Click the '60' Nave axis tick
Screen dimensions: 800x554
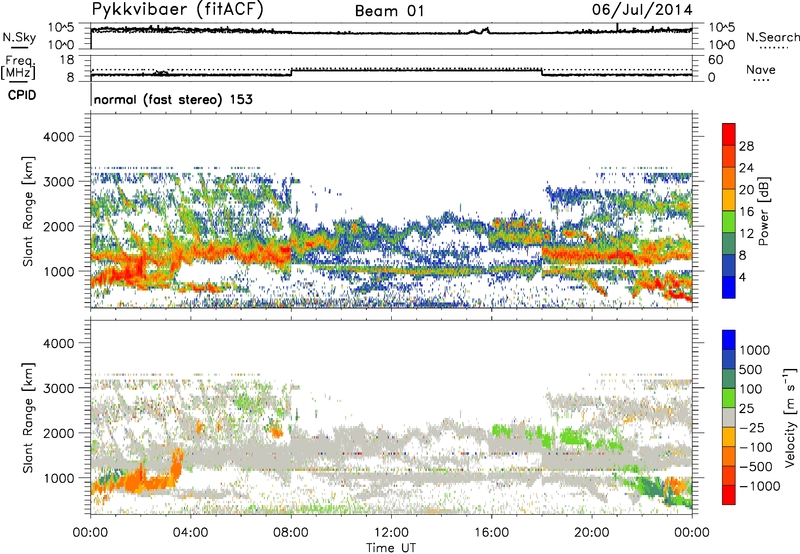coord(715,60)
